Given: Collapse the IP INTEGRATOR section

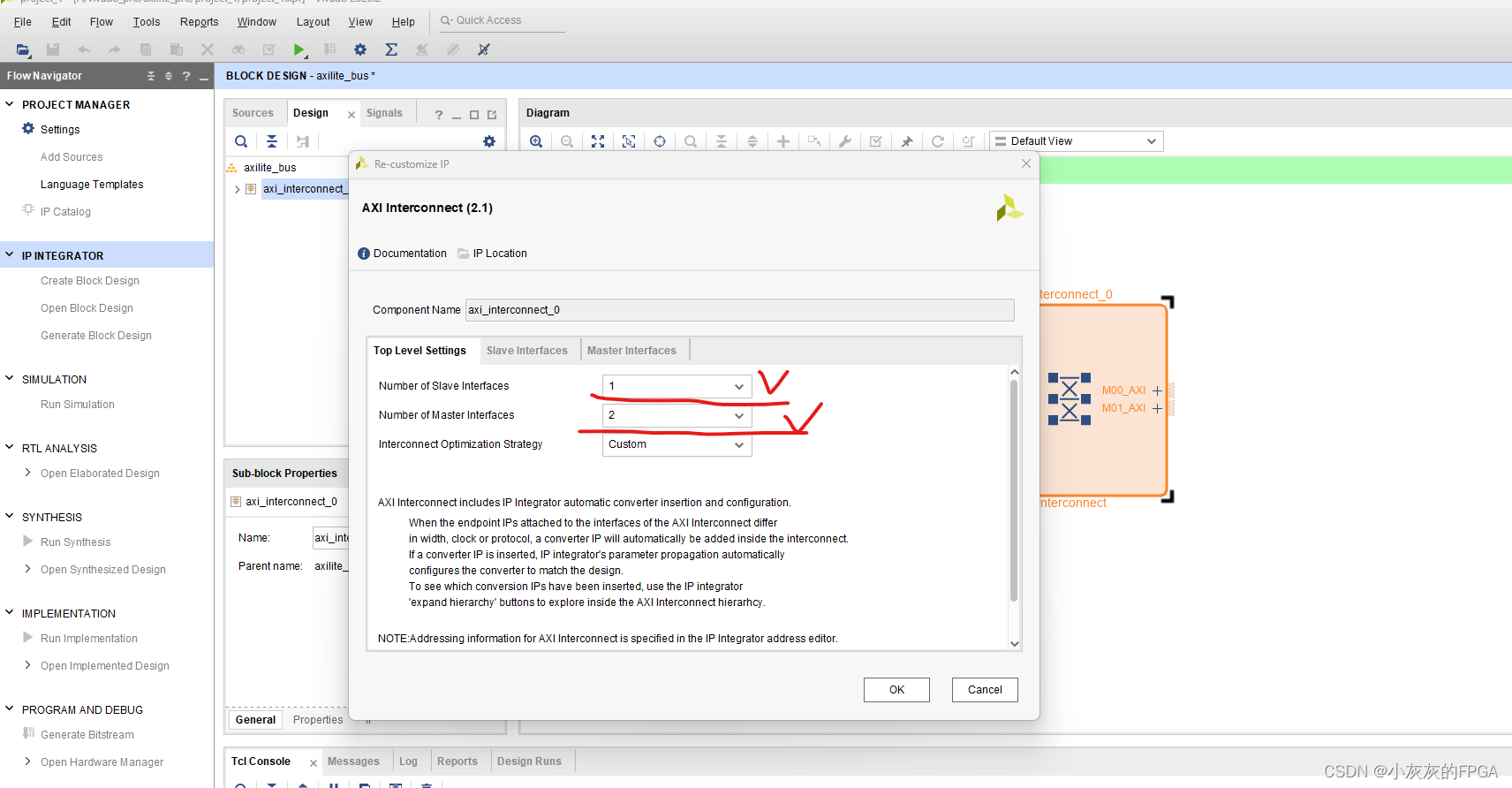Looking at the screenshot, I should click(10, 255).
